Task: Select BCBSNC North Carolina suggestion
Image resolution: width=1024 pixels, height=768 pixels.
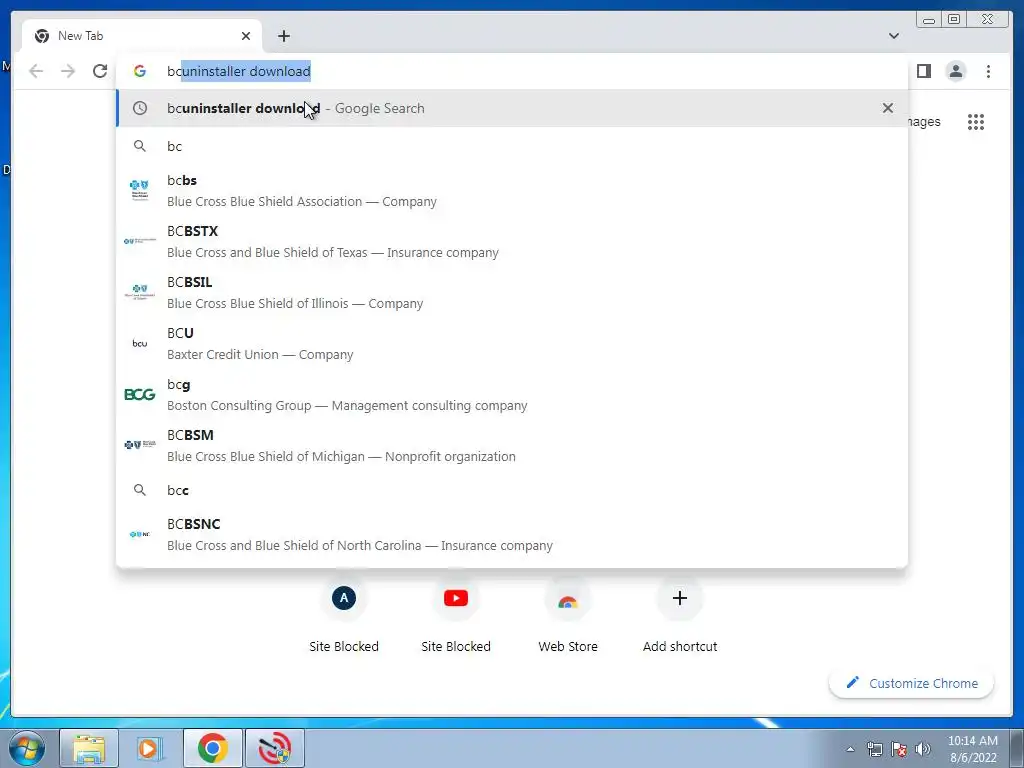Action: point(511,534)
